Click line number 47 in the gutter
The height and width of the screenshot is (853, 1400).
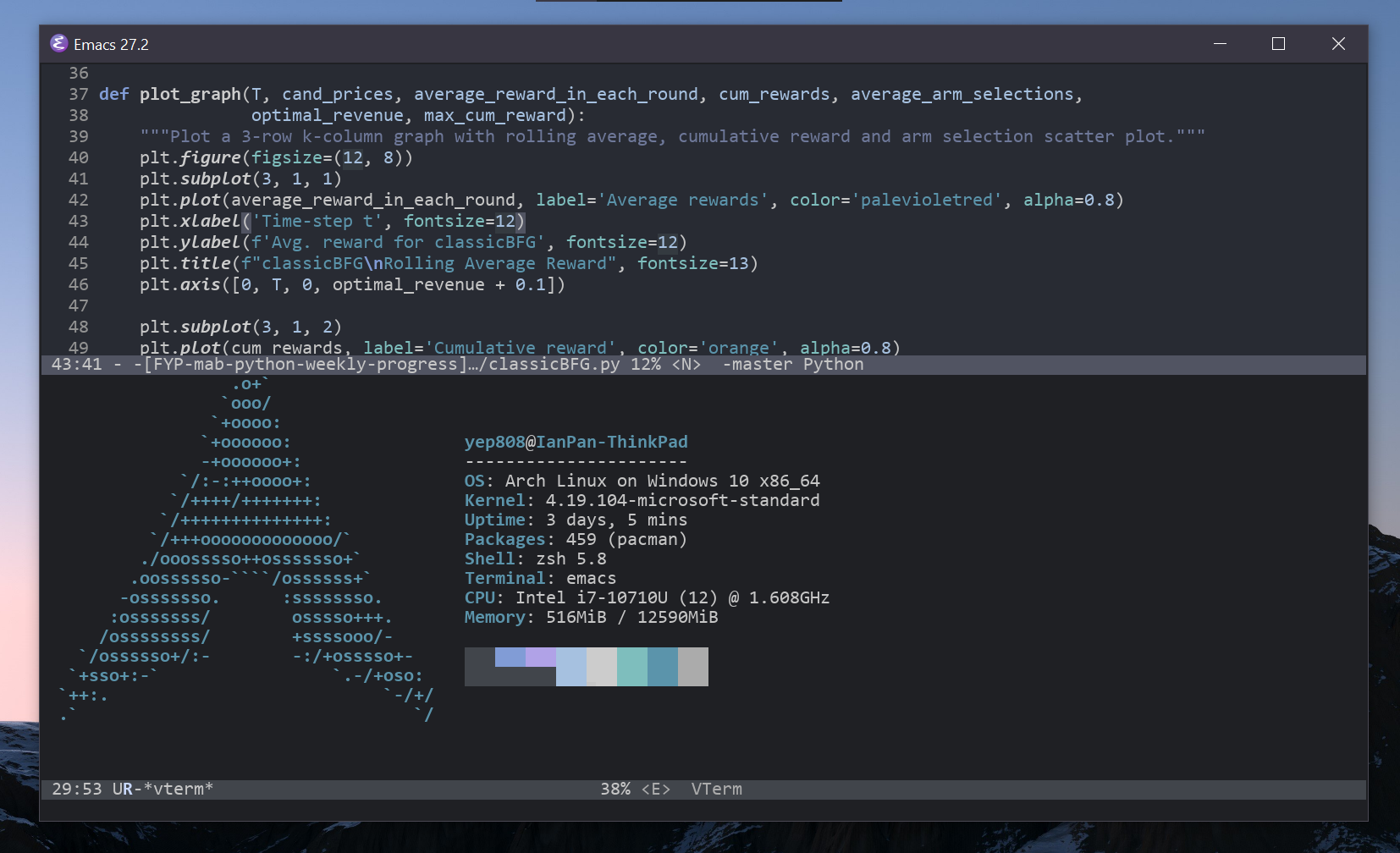[x=79, y=305]
